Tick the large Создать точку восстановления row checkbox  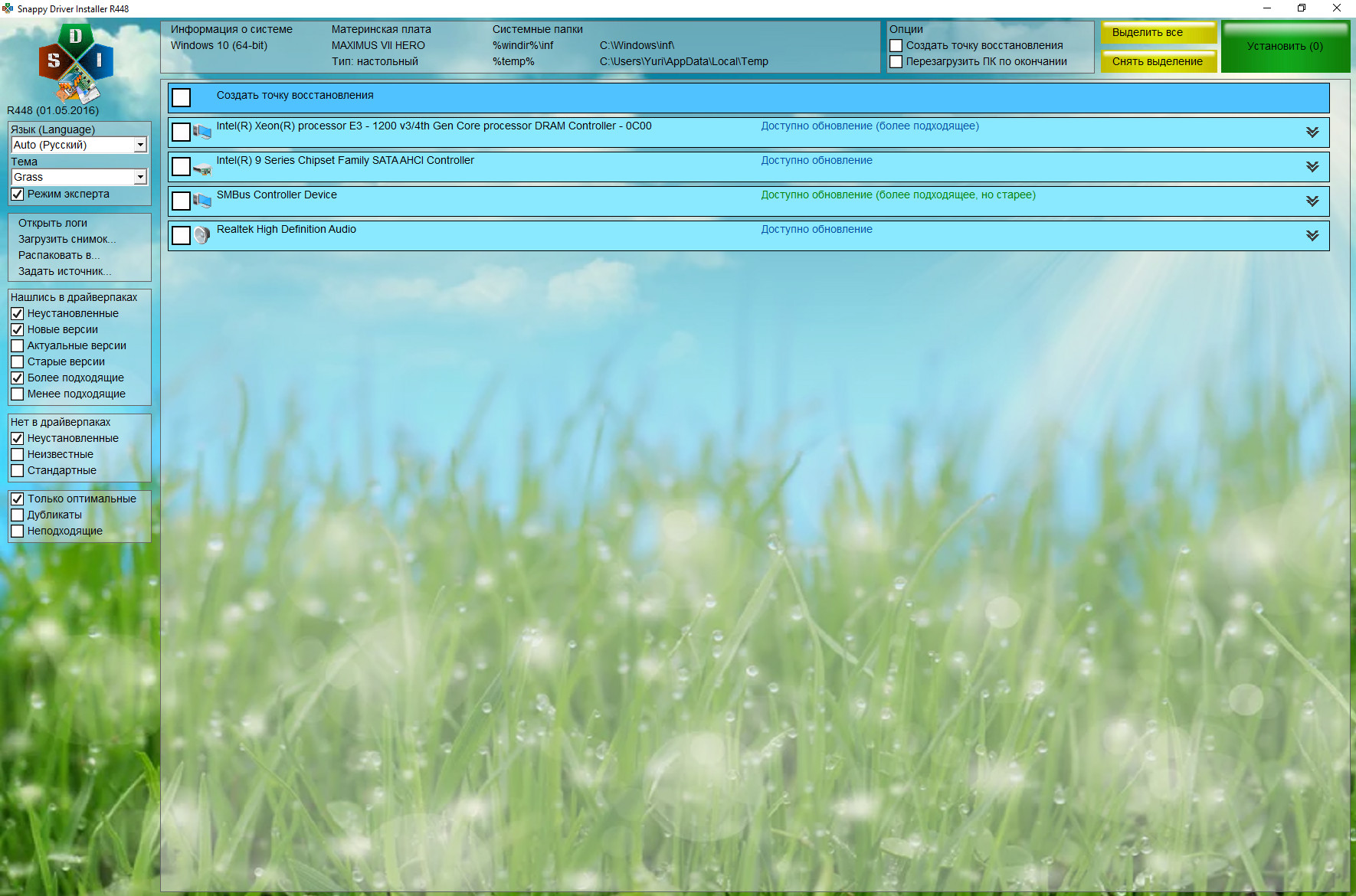(182, 97)
